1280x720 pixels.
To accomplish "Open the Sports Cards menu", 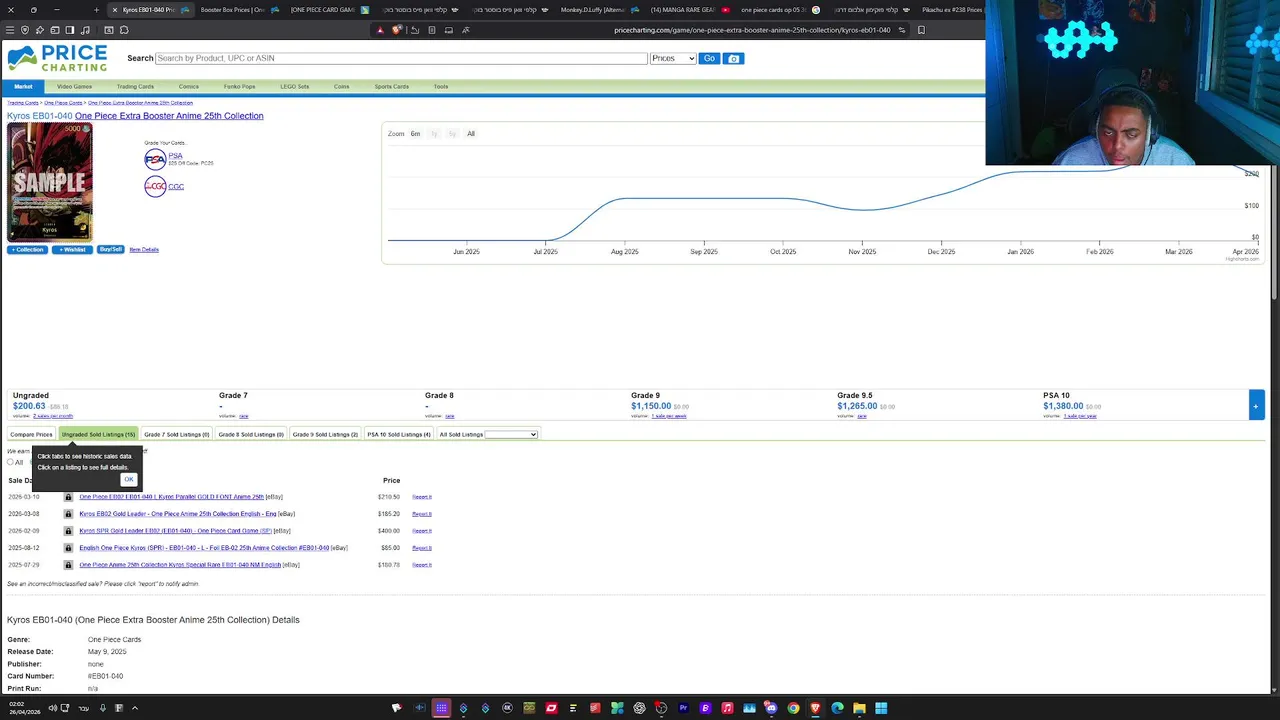I will [391, 86].
